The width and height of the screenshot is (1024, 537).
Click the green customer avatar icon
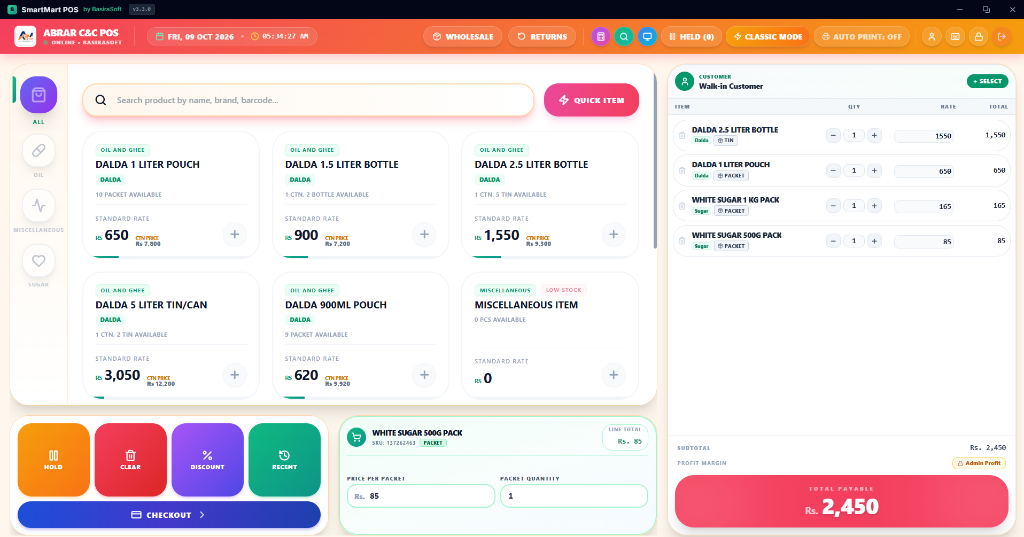click(684, 82)
